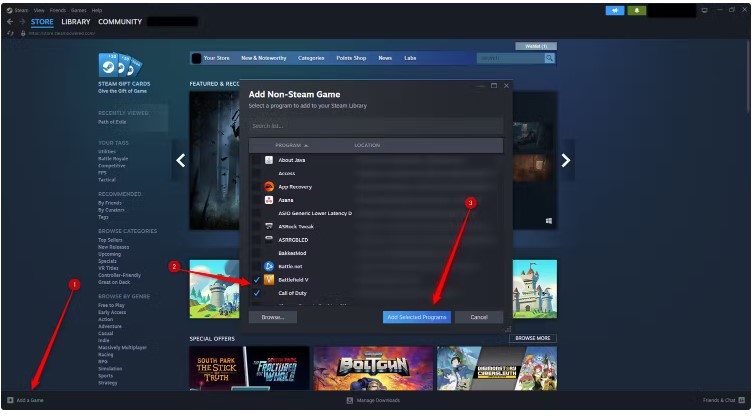Reload the store page
The height and width of the screenshot is (416, 755).
[x=11, y=33]
